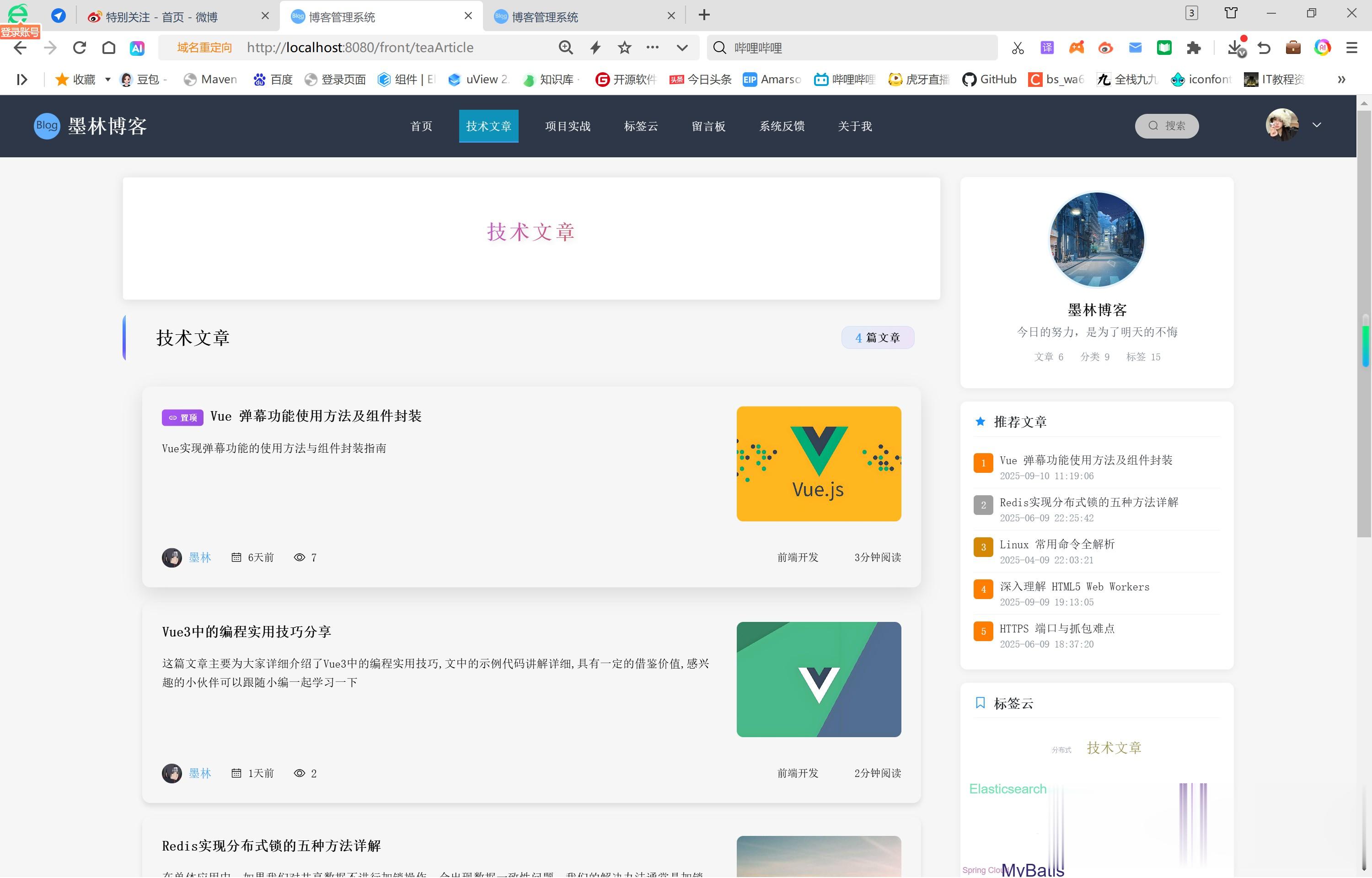Open GitHub bookmark in bookmarks bar
Screen dimensions: 1372x878
[x=989, y=79]
